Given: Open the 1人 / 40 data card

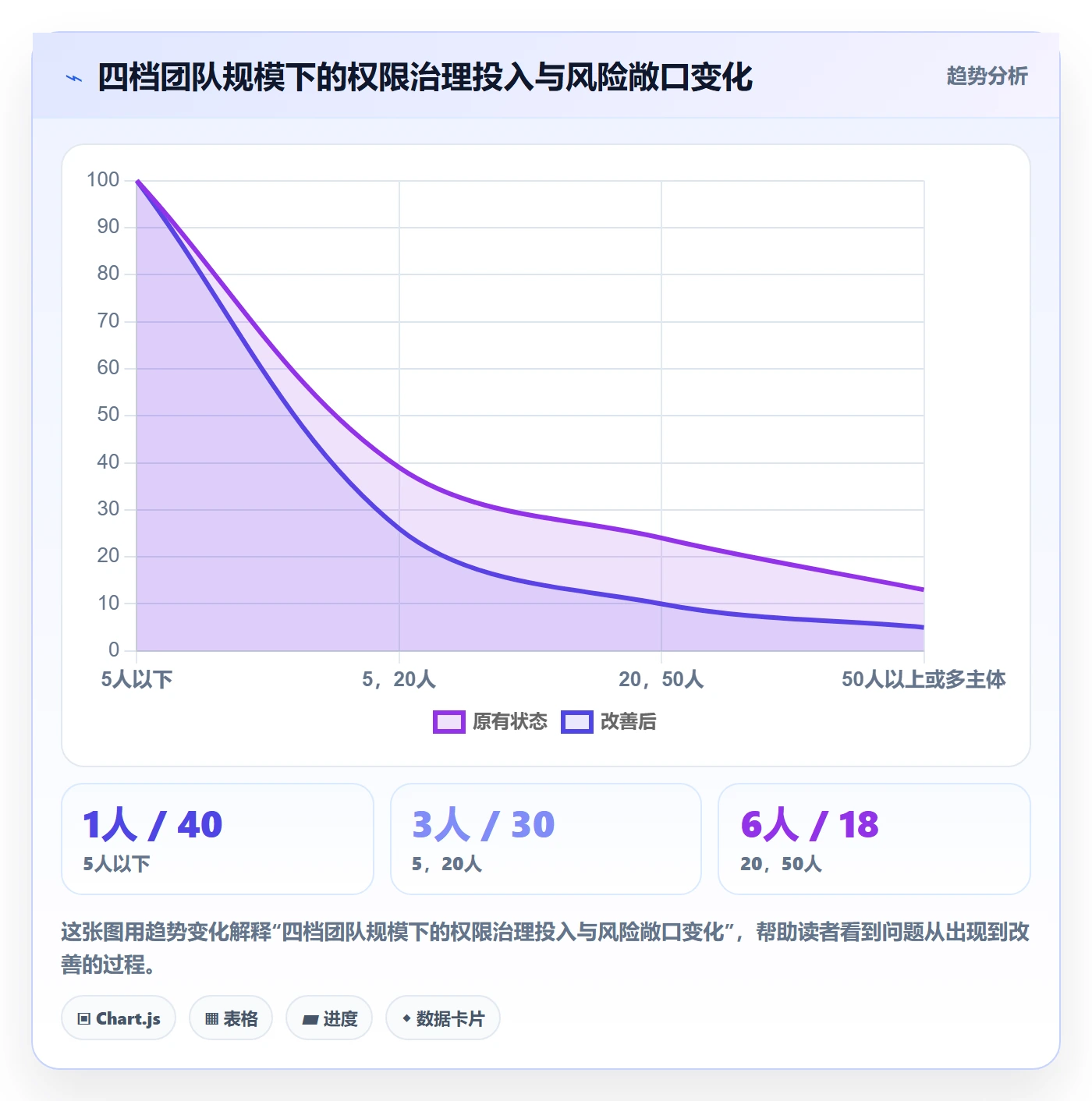Looking at the screenshot, I should pyautogui.click(x=218, y=839).
